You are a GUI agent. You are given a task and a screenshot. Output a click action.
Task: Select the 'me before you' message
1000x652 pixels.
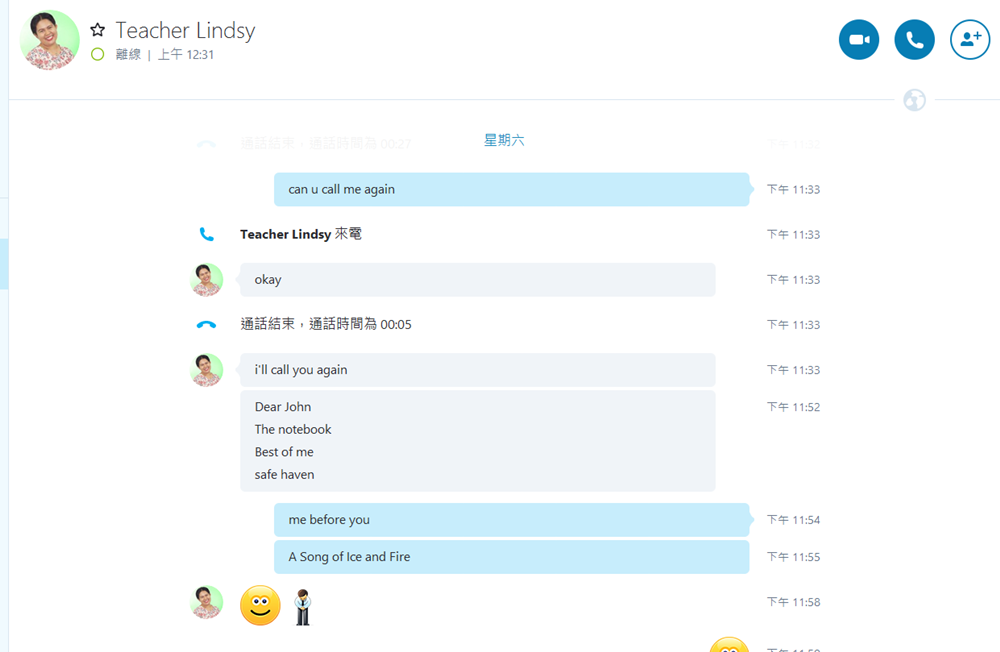coord(511,520)
